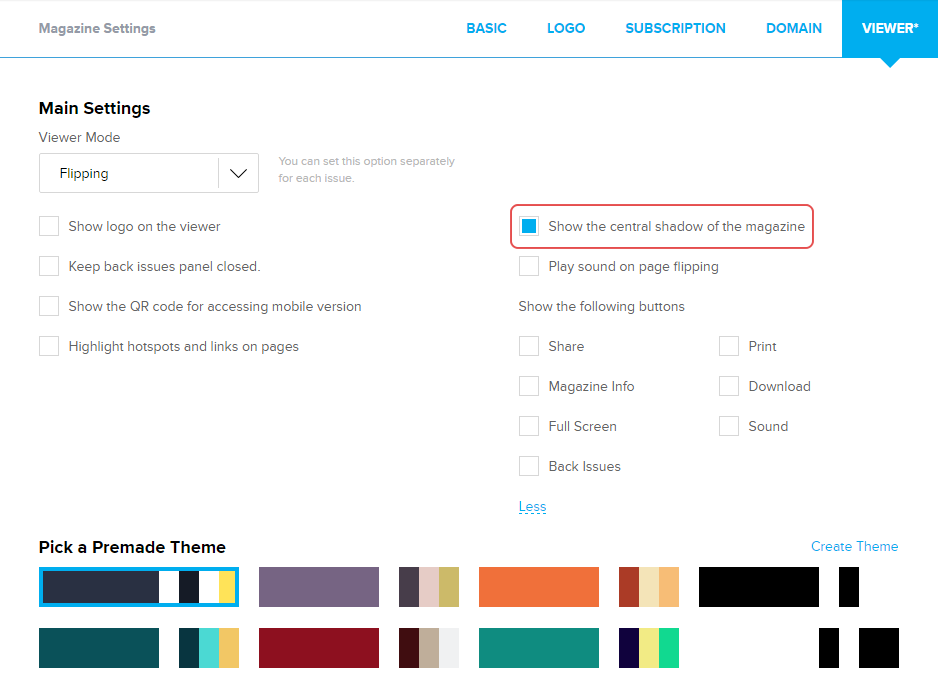Go to the SUBSCRIPTION tab

pyautogui.click(x=675, y=28)
